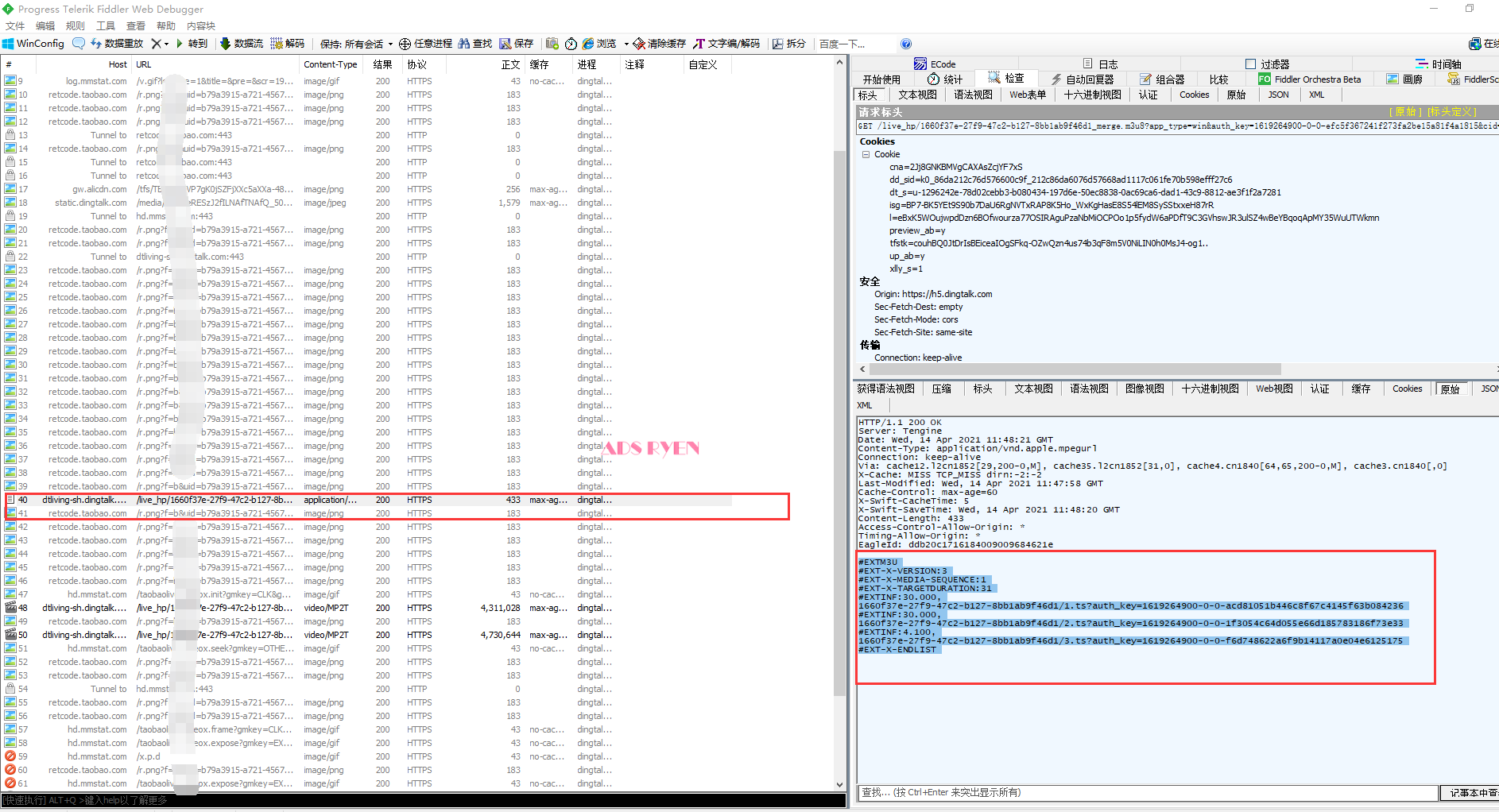
Task: Click the 数据重放 (Replay) toolbar button
Action: [117, 44]
